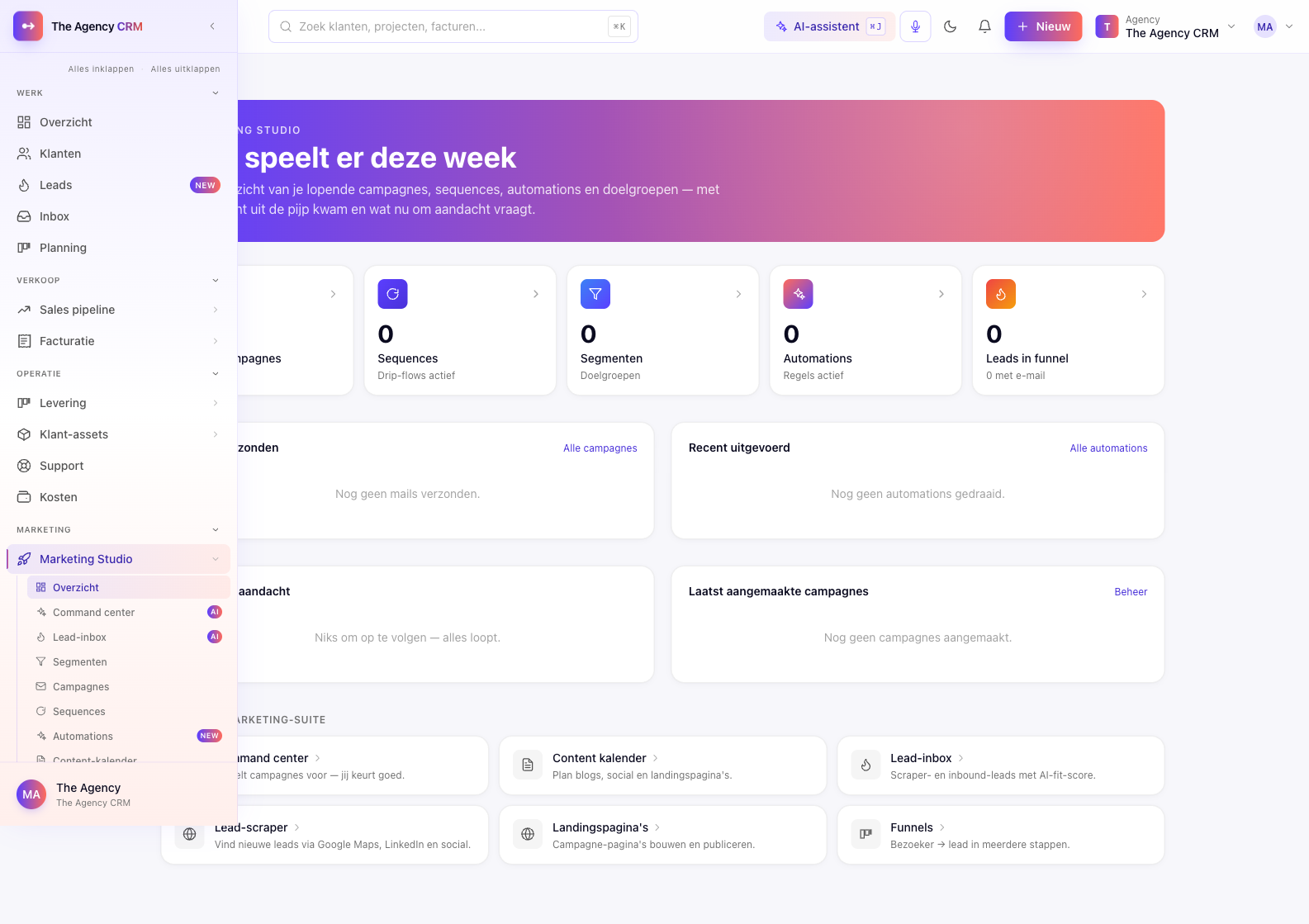This screenshot has width=1309, height=924.
Task: Open Support in the sidebar
Action: [x=118, y=466]
